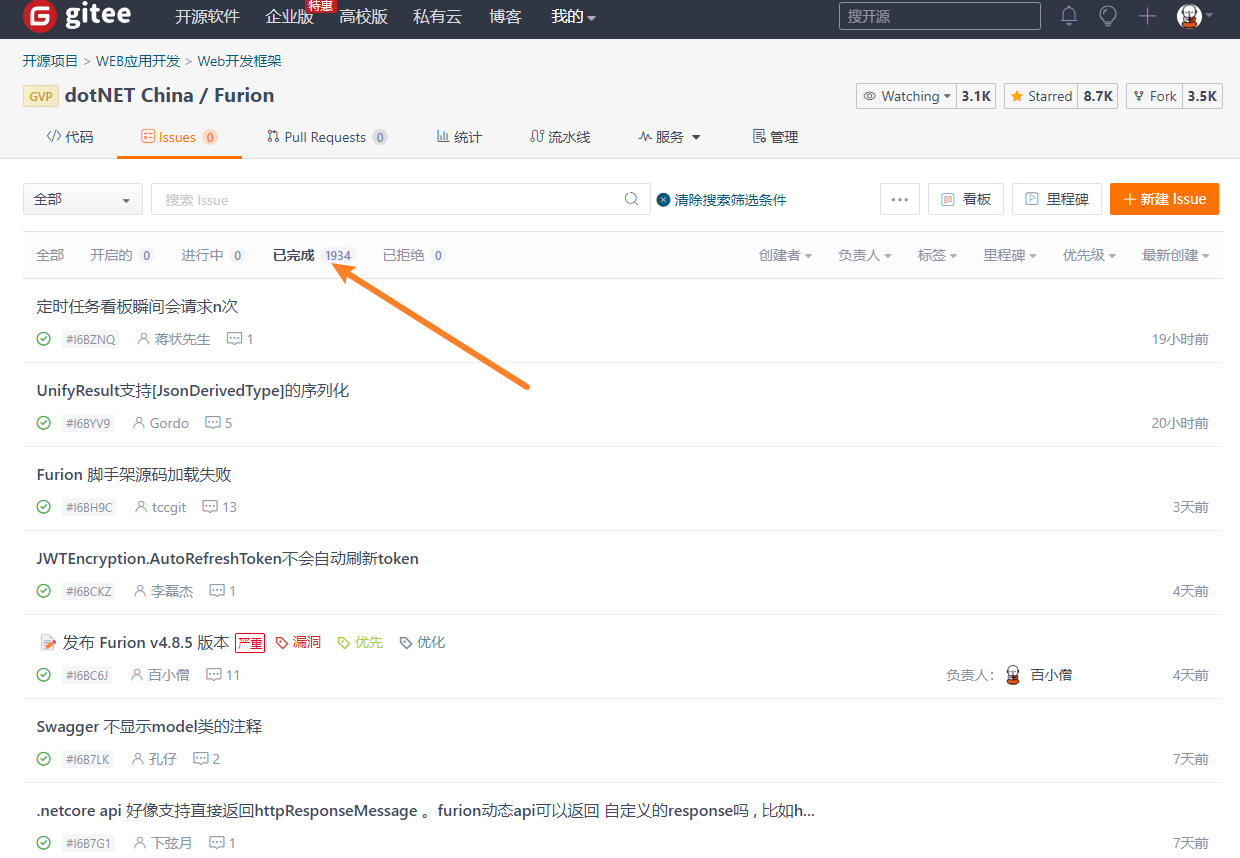Click the 新建 Issue button
1240x858 pixels.
click(1164, 199)
